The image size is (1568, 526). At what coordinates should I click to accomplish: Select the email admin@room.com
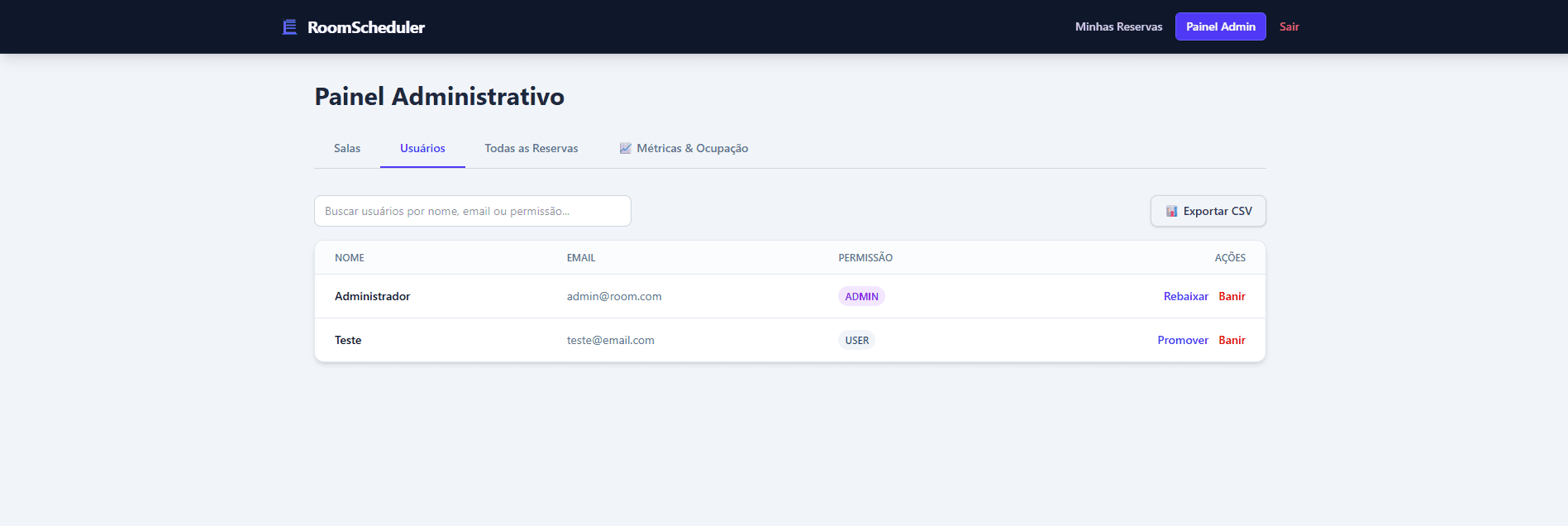click(614, 297)
